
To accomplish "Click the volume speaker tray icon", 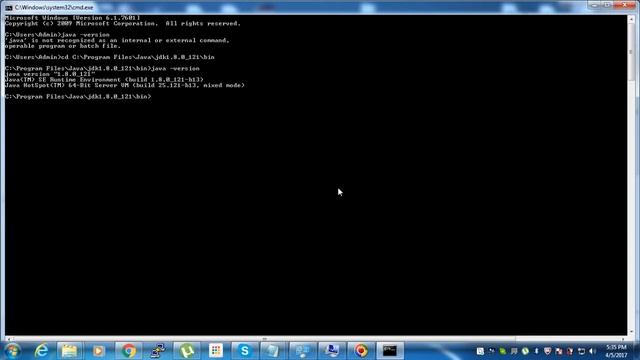I will click(x=592, y=351).
